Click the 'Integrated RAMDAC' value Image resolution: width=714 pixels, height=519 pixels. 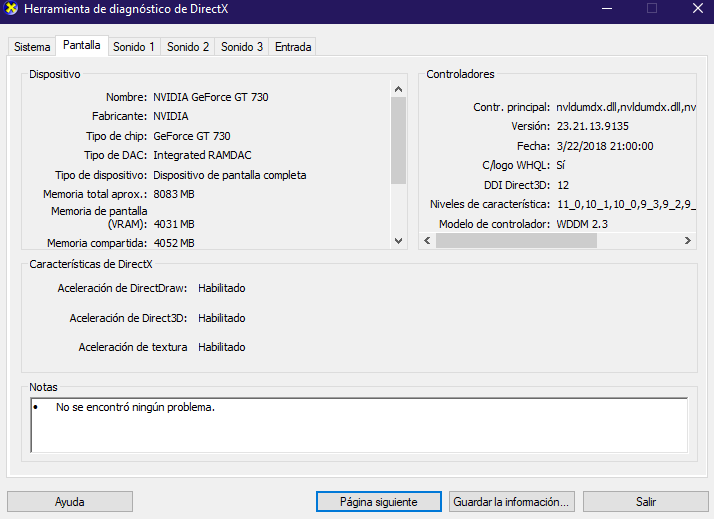(202, 155)
